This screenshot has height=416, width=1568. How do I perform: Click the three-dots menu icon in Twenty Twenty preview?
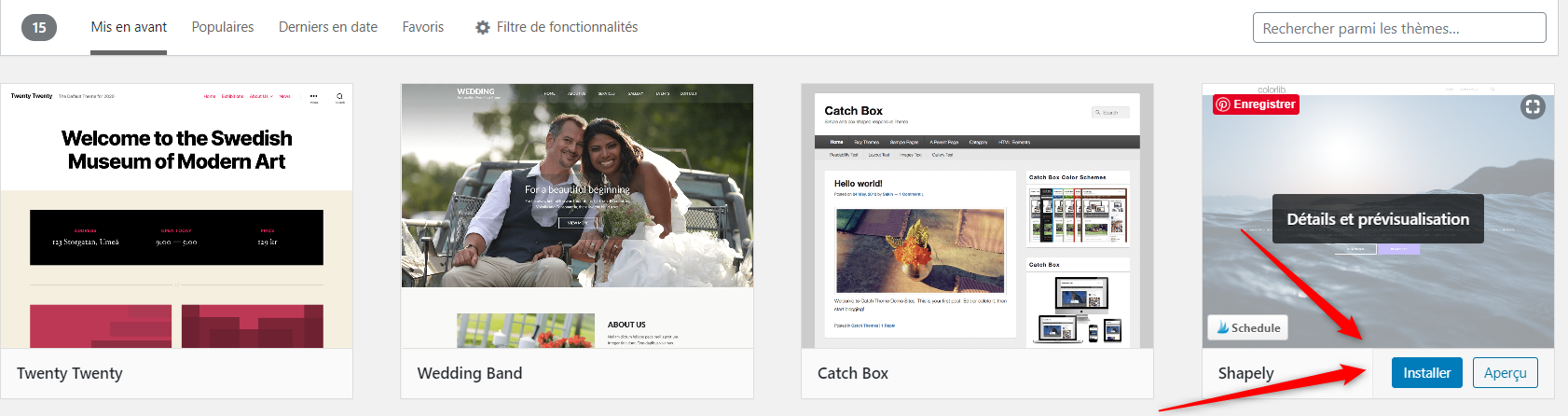[313, 96]
